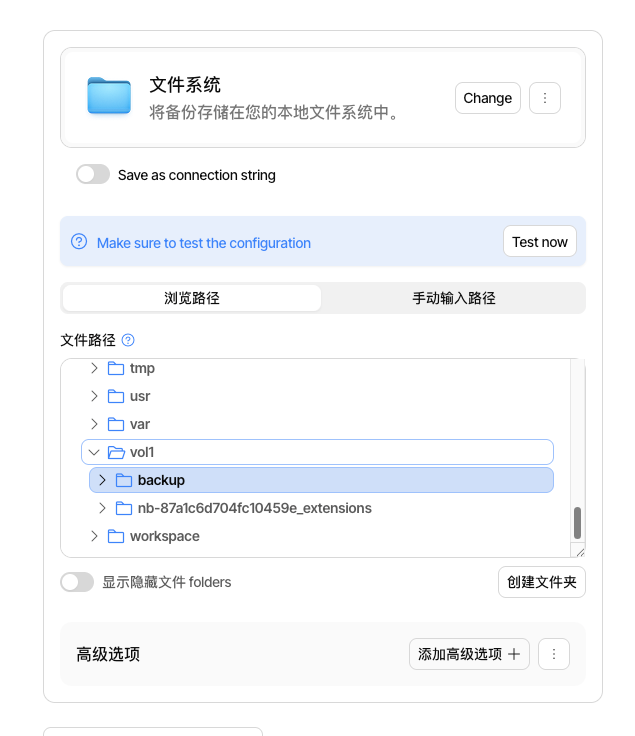Open the three-dot menu next to Change
Screen dimensions: 635x736
click(x=544, y=98)
